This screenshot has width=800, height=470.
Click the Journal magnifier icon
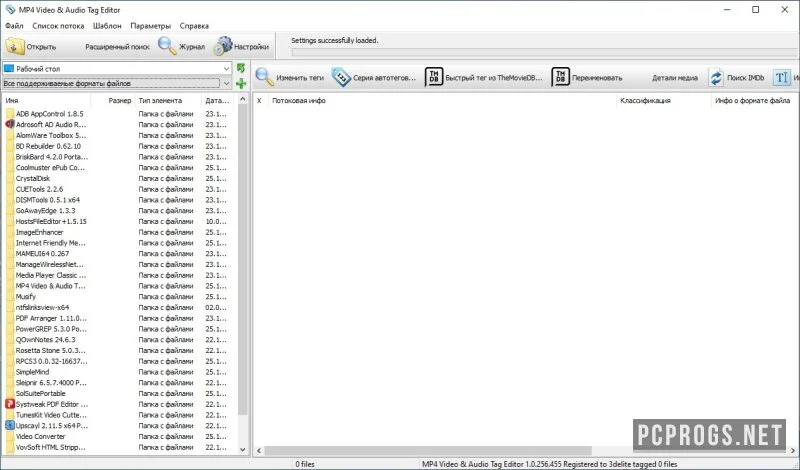pos(166,46)
